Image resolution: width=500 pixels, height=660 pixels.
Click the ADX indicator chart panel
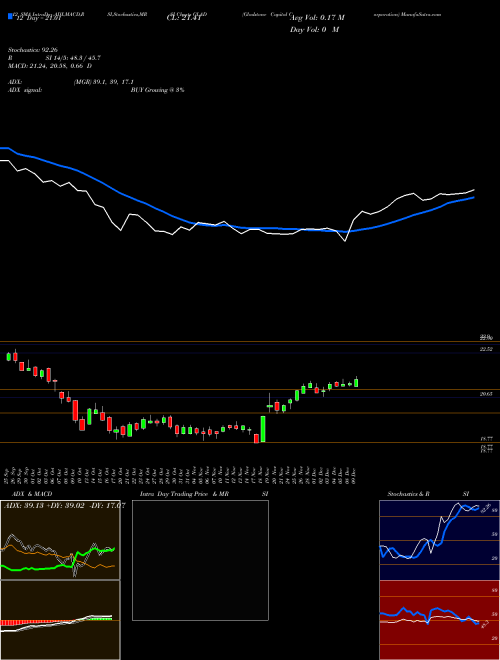(60, 540)
